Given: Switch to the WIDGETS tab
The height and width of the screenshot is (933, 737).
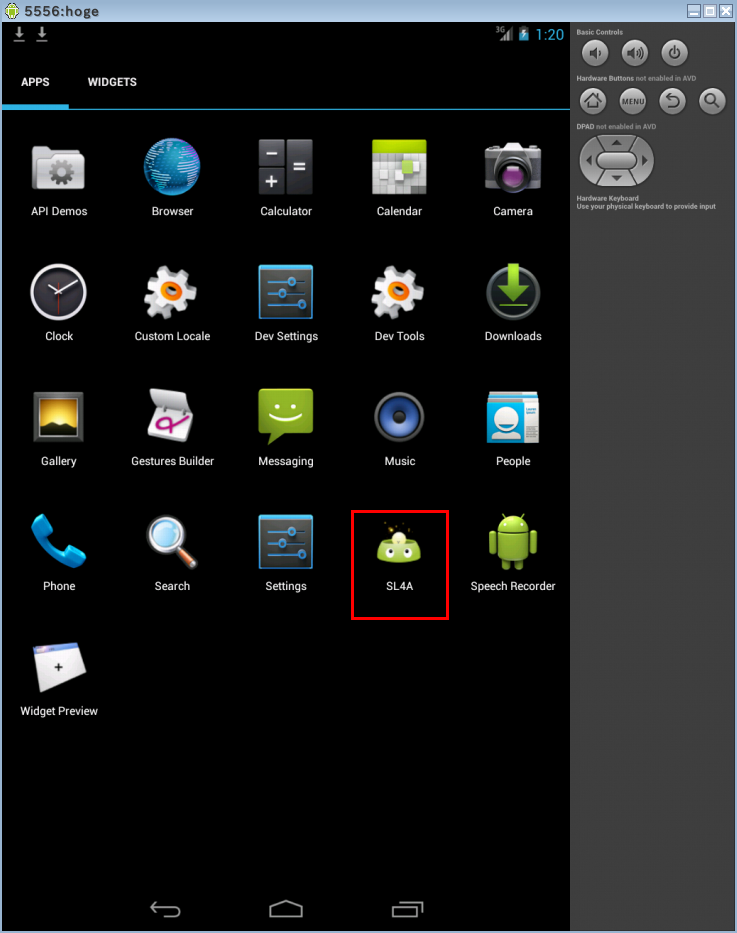Looking at the screenshot, I should click(112, 82).
